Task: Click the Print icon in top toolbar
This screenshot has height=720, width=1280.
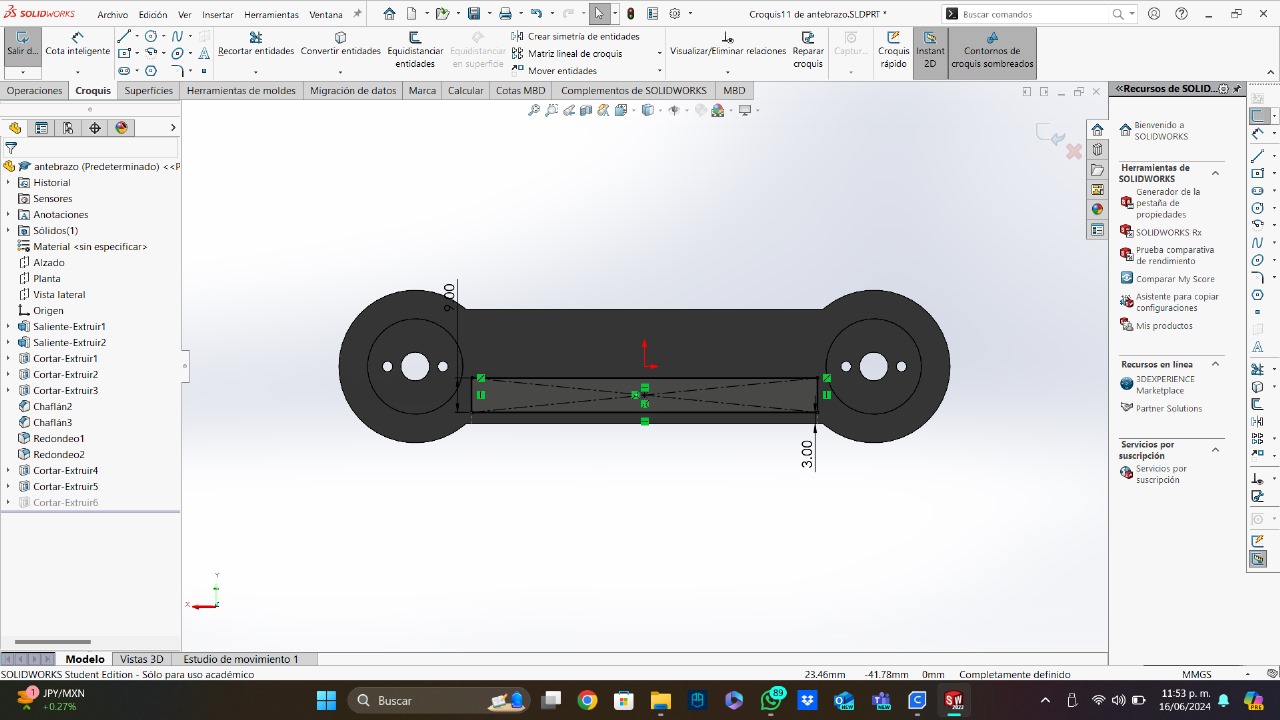Action: (505, 14)
